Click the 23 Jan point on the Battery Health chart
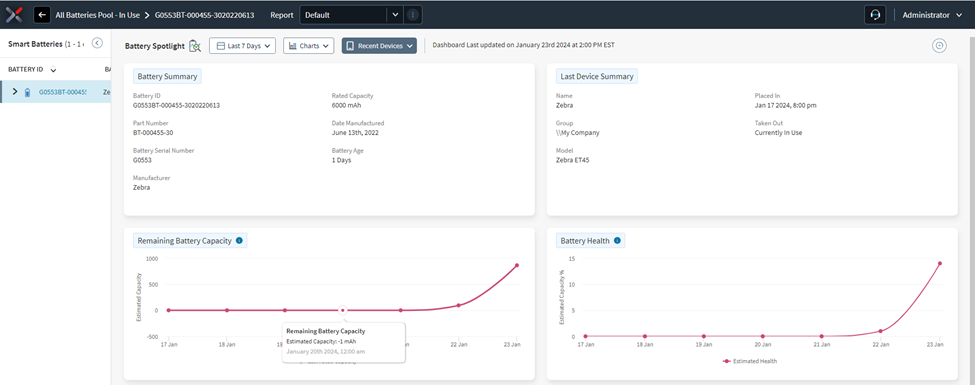Screen dimensions: 975x385 point(940,263)
